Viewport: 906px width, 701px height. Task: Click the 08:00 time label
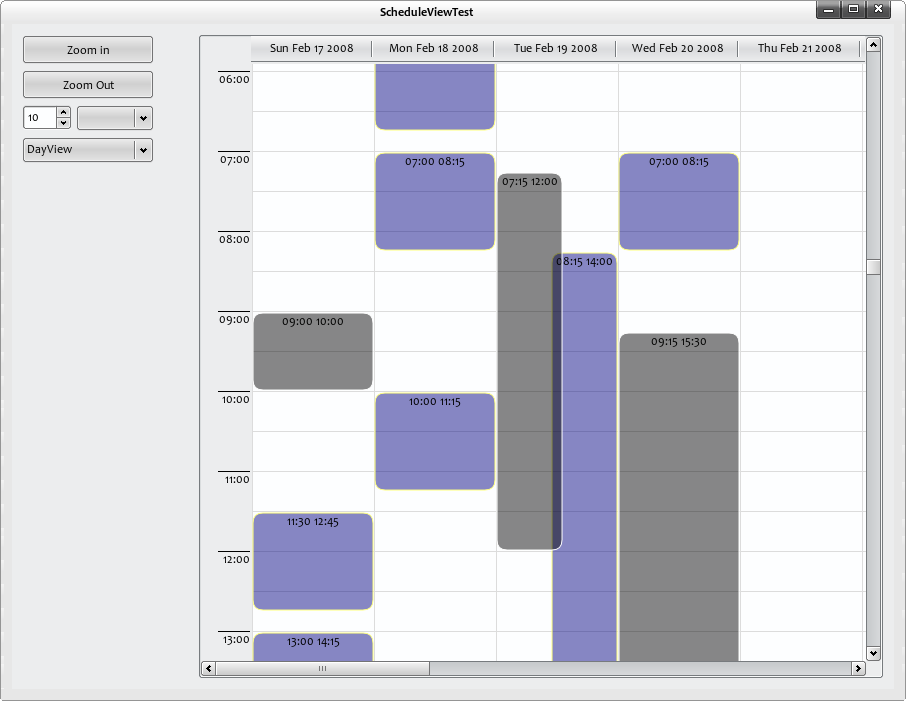pyautogui.click(x=234, y=239)
